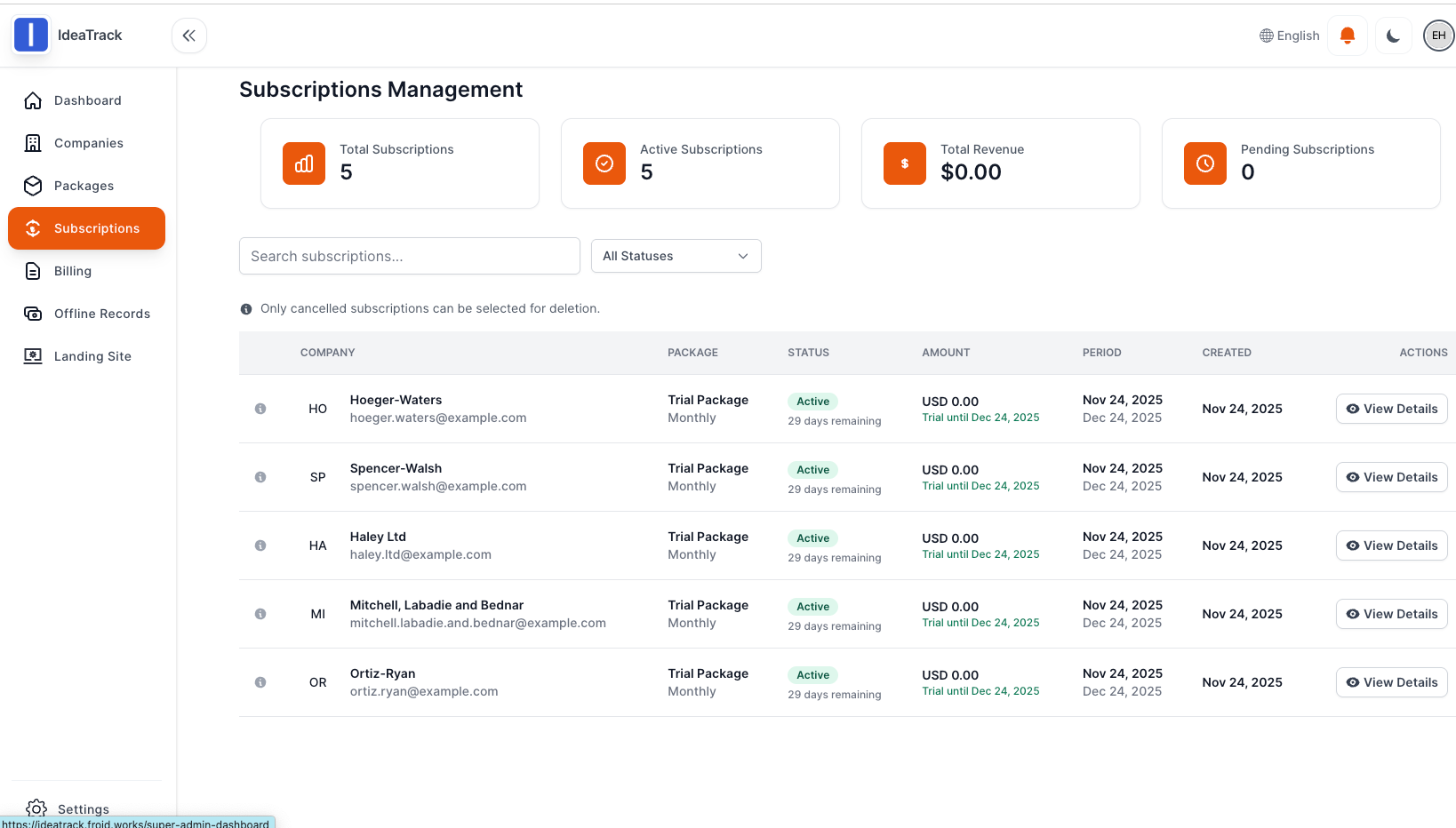Click the globe English language selector

click(1289, 36)
